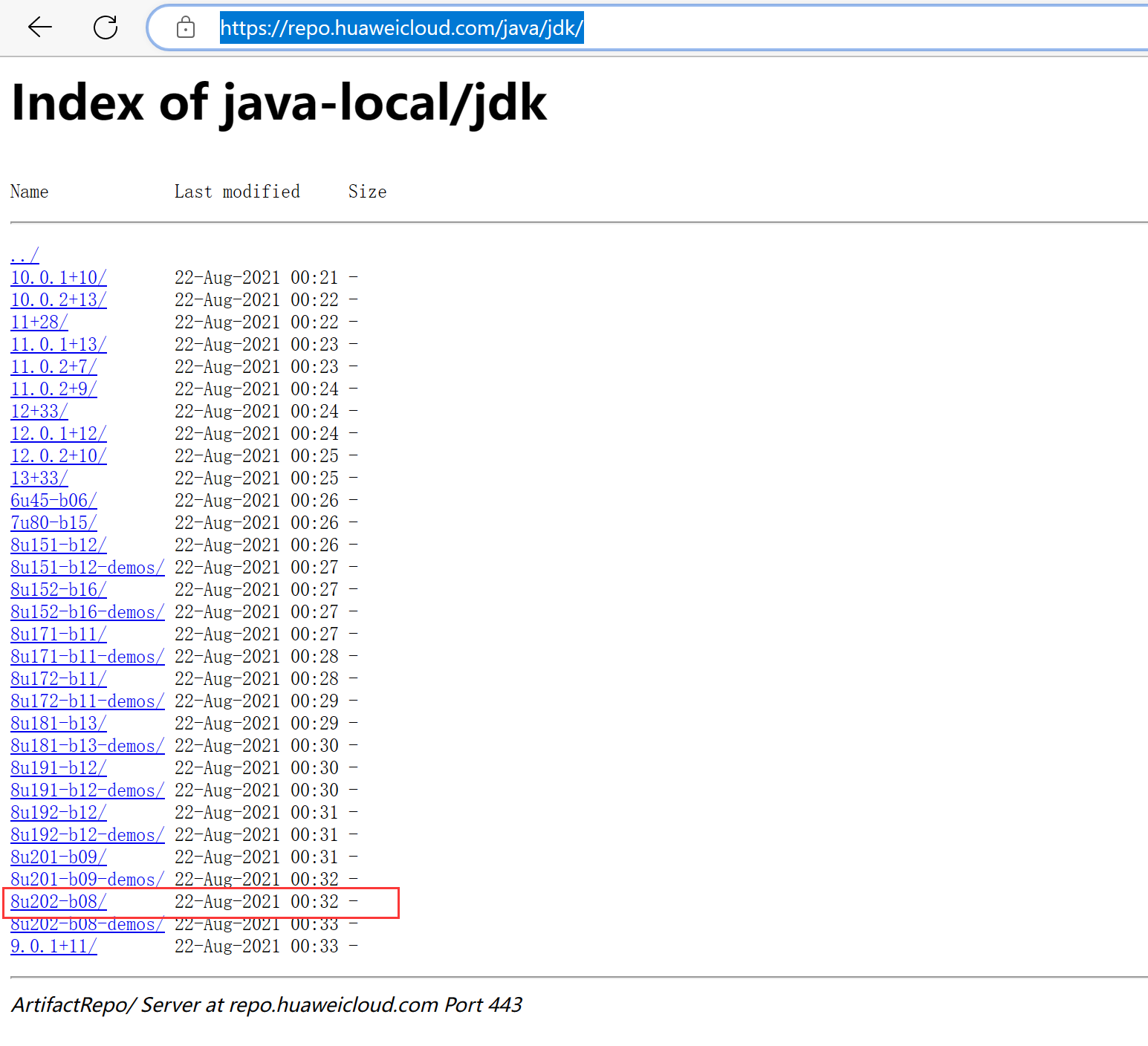Open the 8u152-b16-demos/ directory
The image size is (1148, 1046).
click(x=88, y=611)
